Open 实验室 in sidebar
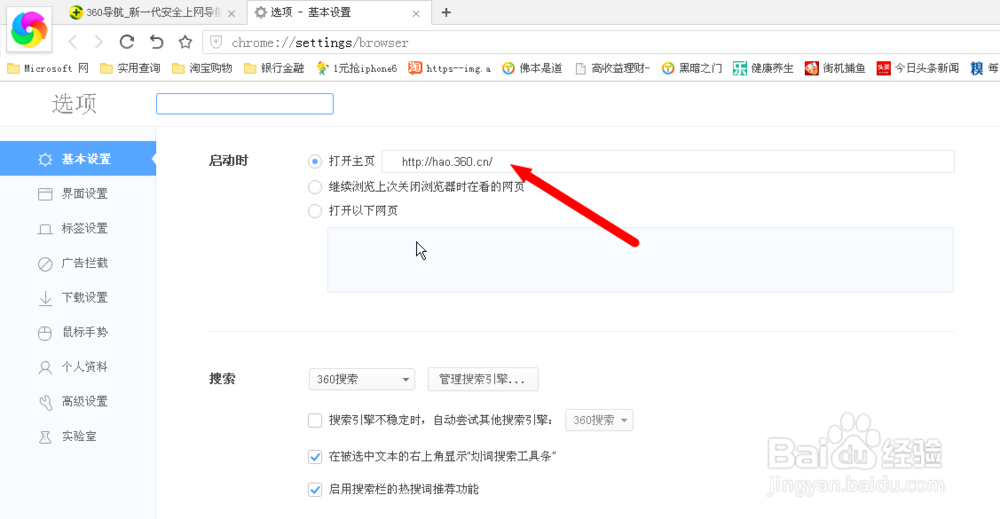Screen dimensions: 1000x519 point(78,436)
